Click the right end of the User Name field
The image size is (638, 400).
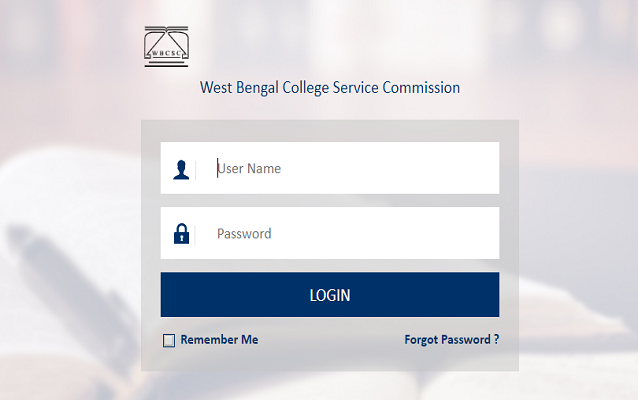pyautogui.click(x=485, y=169)
